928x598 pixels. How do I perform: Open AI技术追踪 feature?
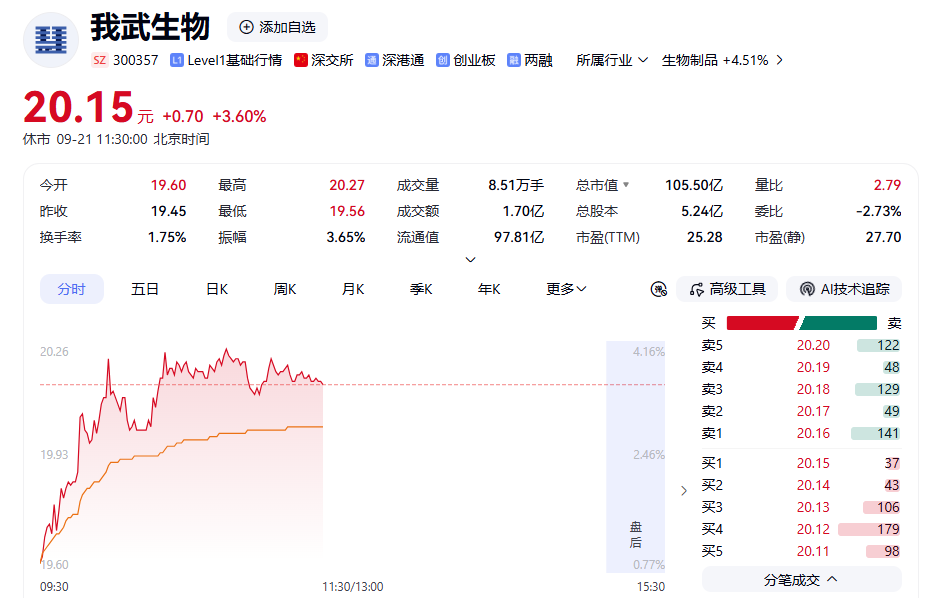(x=844, y=289)
